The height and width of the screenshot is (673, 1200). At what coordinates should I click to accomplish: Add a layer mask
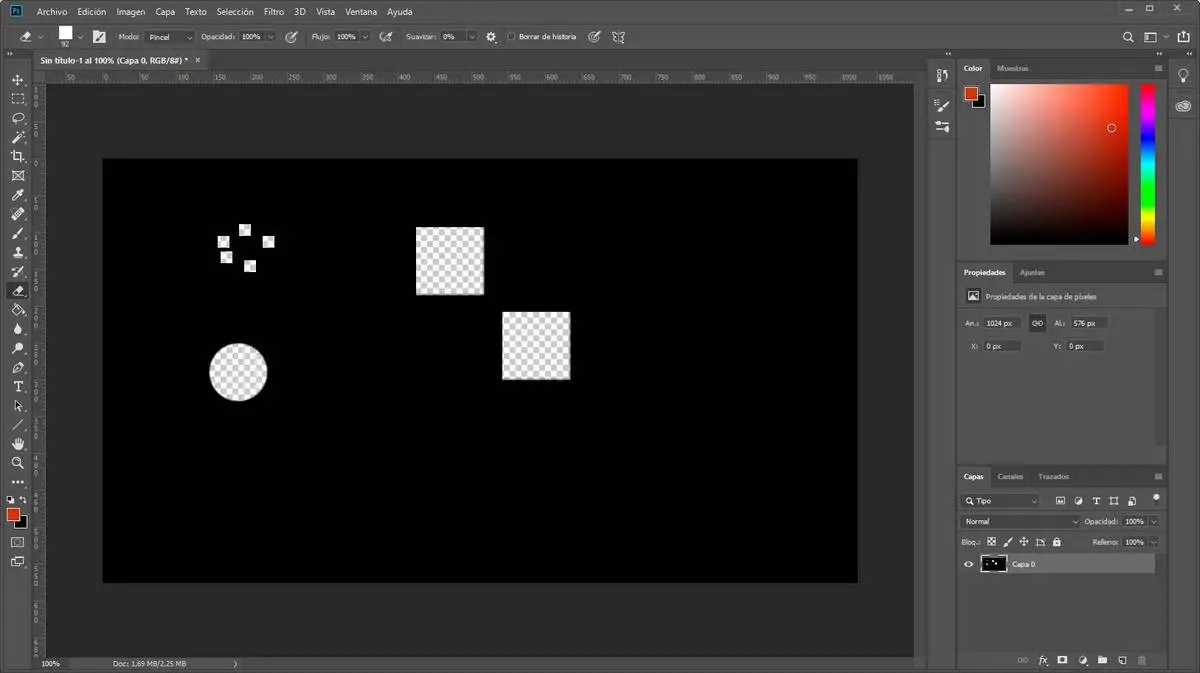(x=1062, y=661)
